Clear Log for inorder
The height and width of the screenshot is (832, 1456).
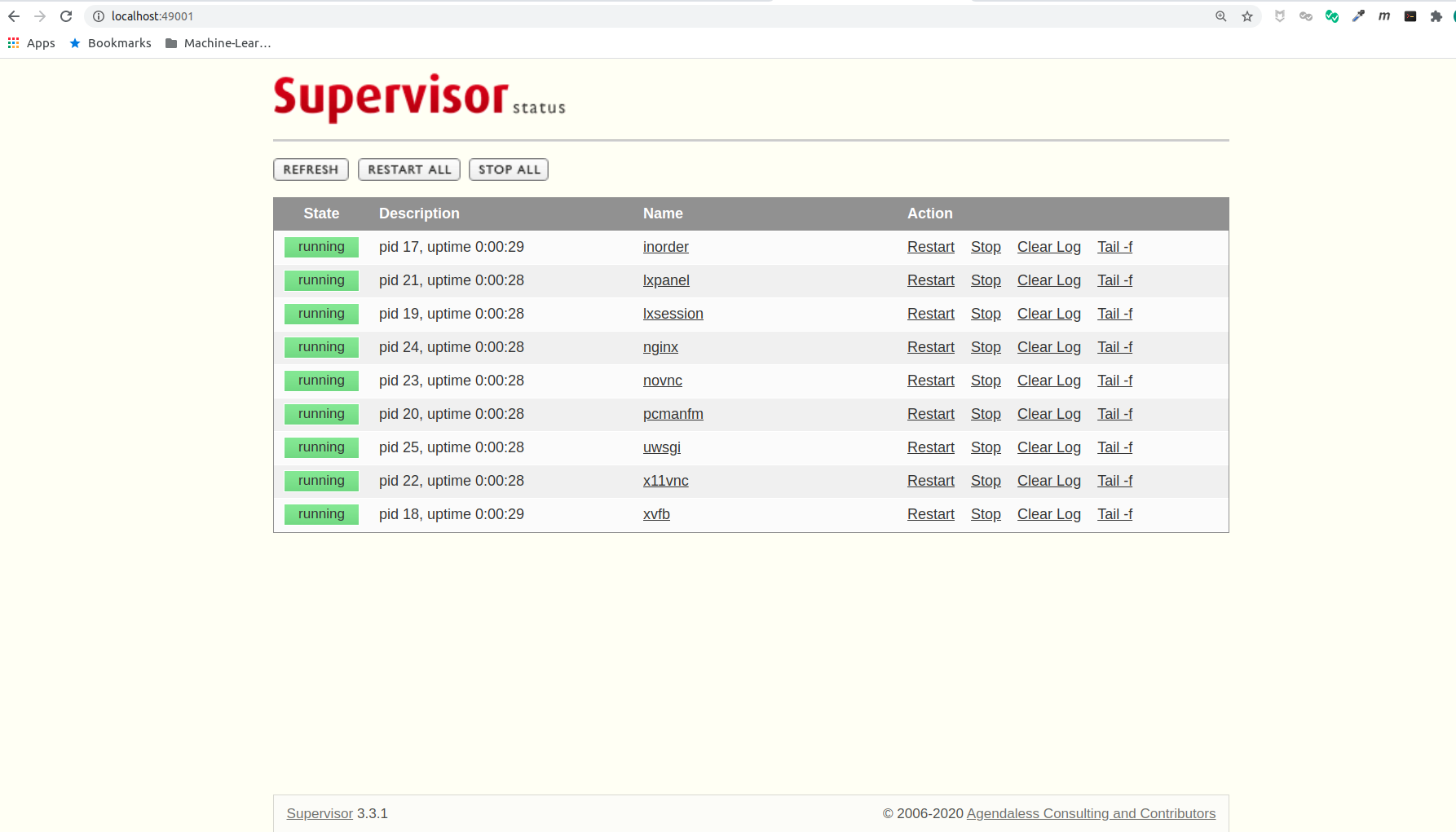(x=1049, y=247)
